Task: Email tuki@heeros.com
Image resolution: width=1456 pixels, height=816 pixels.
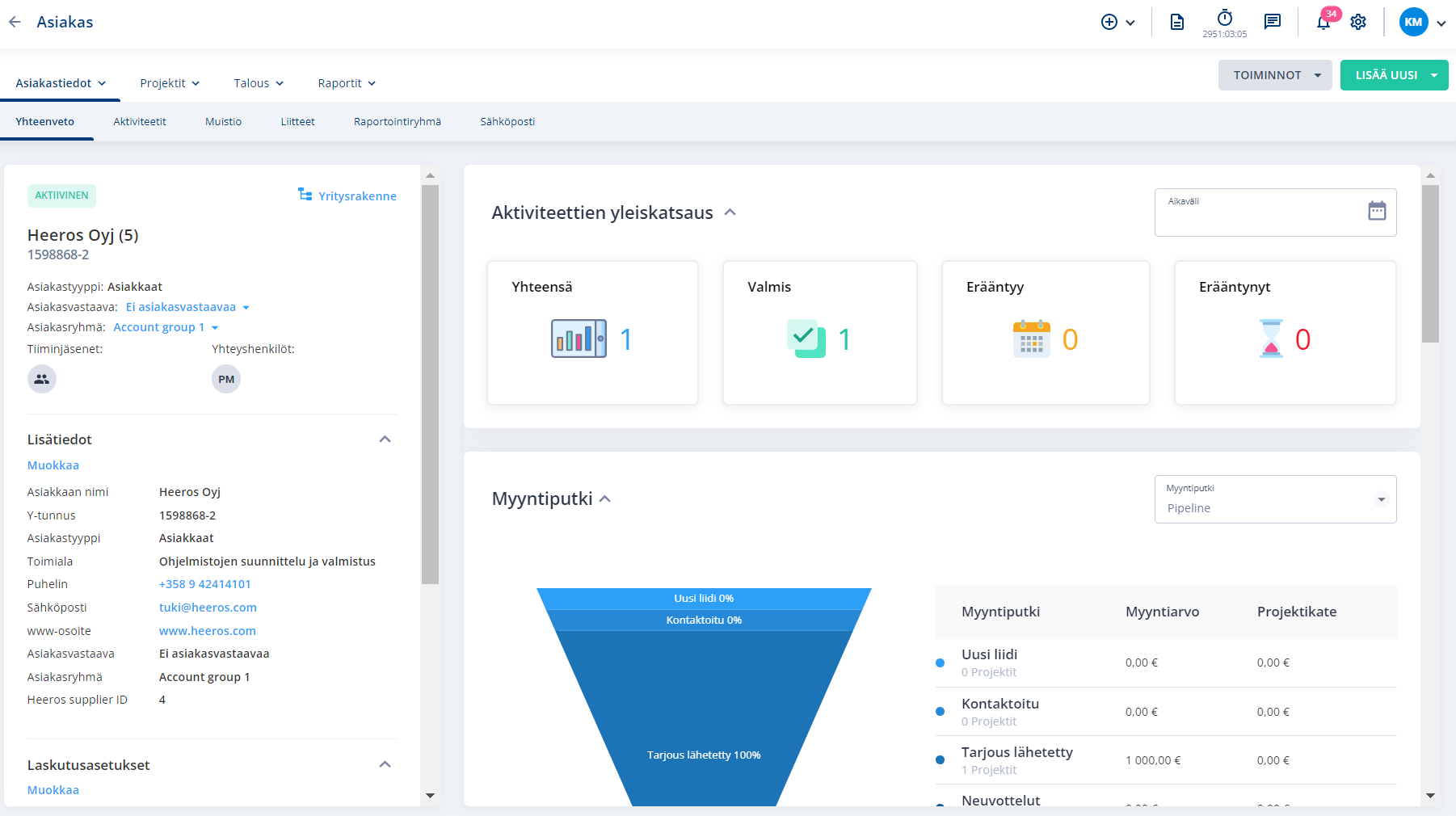Action: 208,608
